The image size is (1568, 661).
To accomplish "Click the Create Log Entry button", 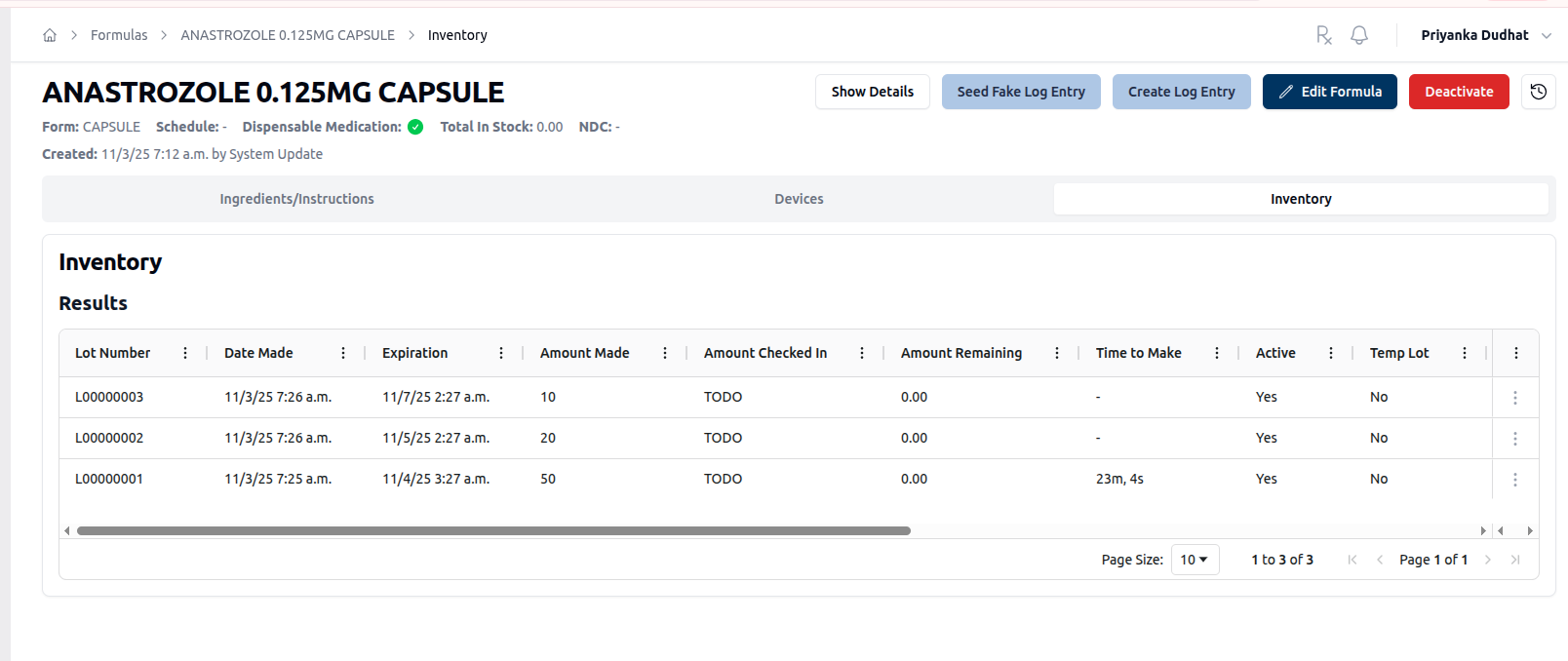I will coord(1181,92).
